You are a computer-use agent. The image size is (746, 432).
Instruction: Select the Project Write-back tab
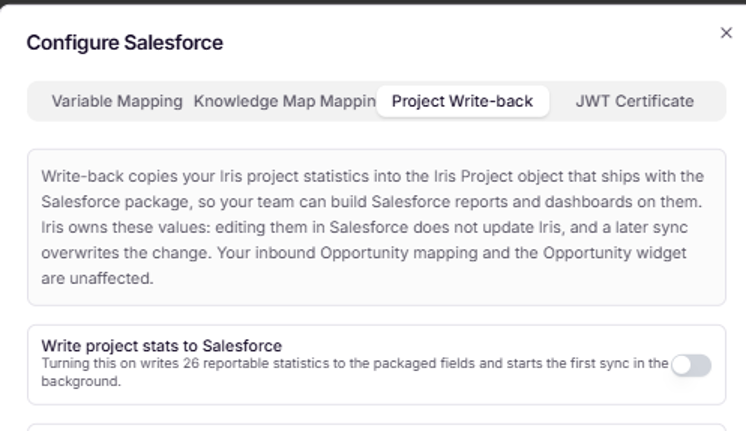(462, 101)
